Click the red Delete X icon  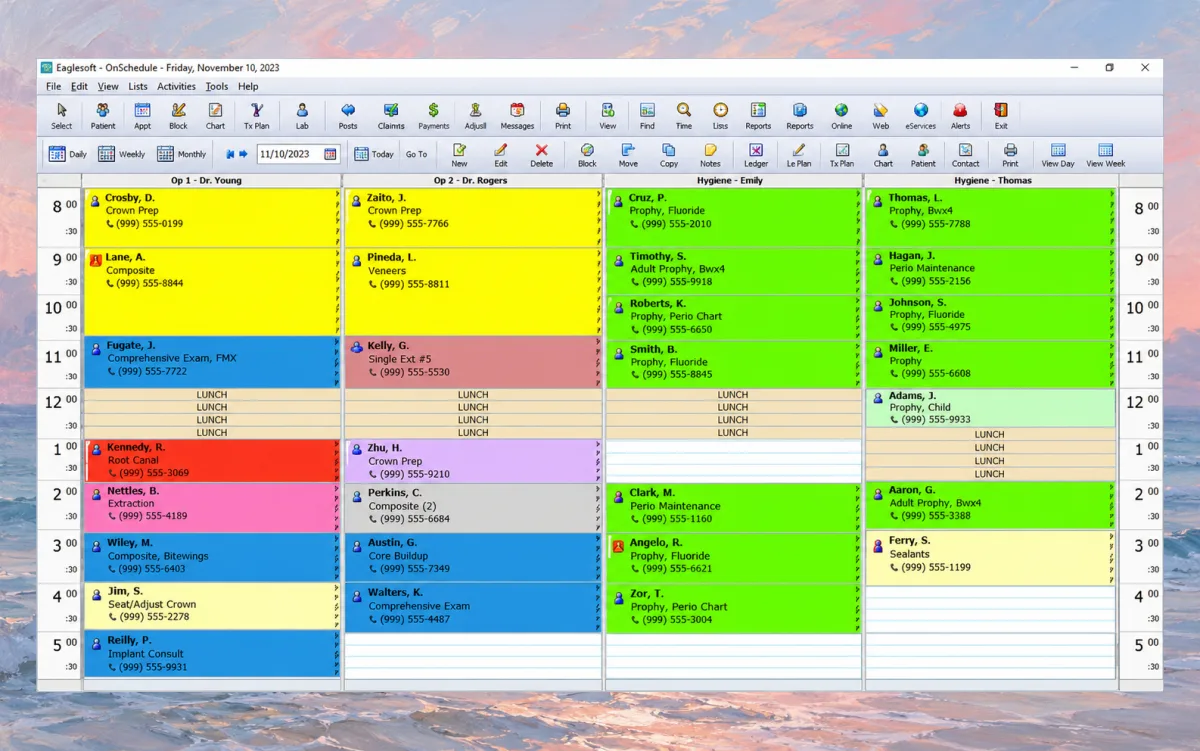point(541,155)
